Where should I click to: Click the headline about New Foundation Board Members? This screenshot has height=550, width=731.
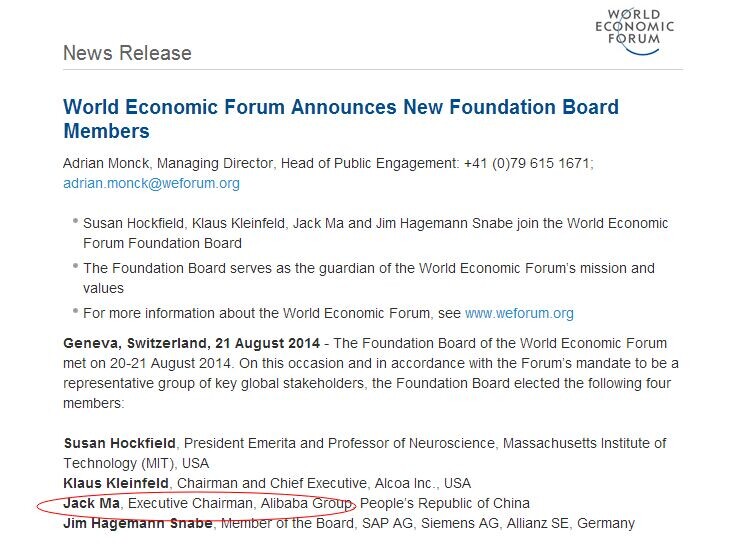341,119
